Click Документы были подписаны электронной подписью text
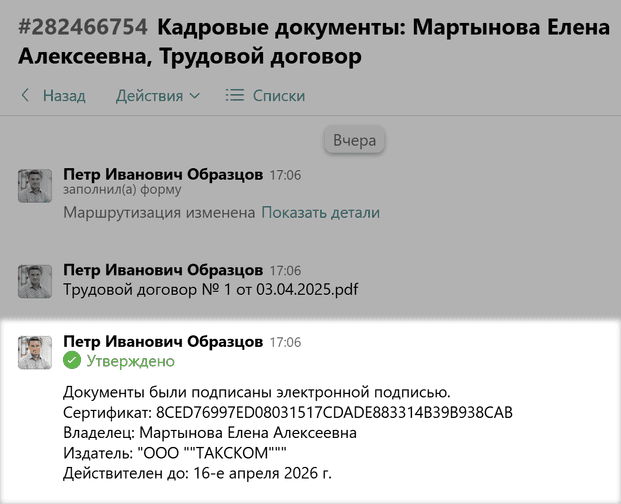 pos(257,392)
